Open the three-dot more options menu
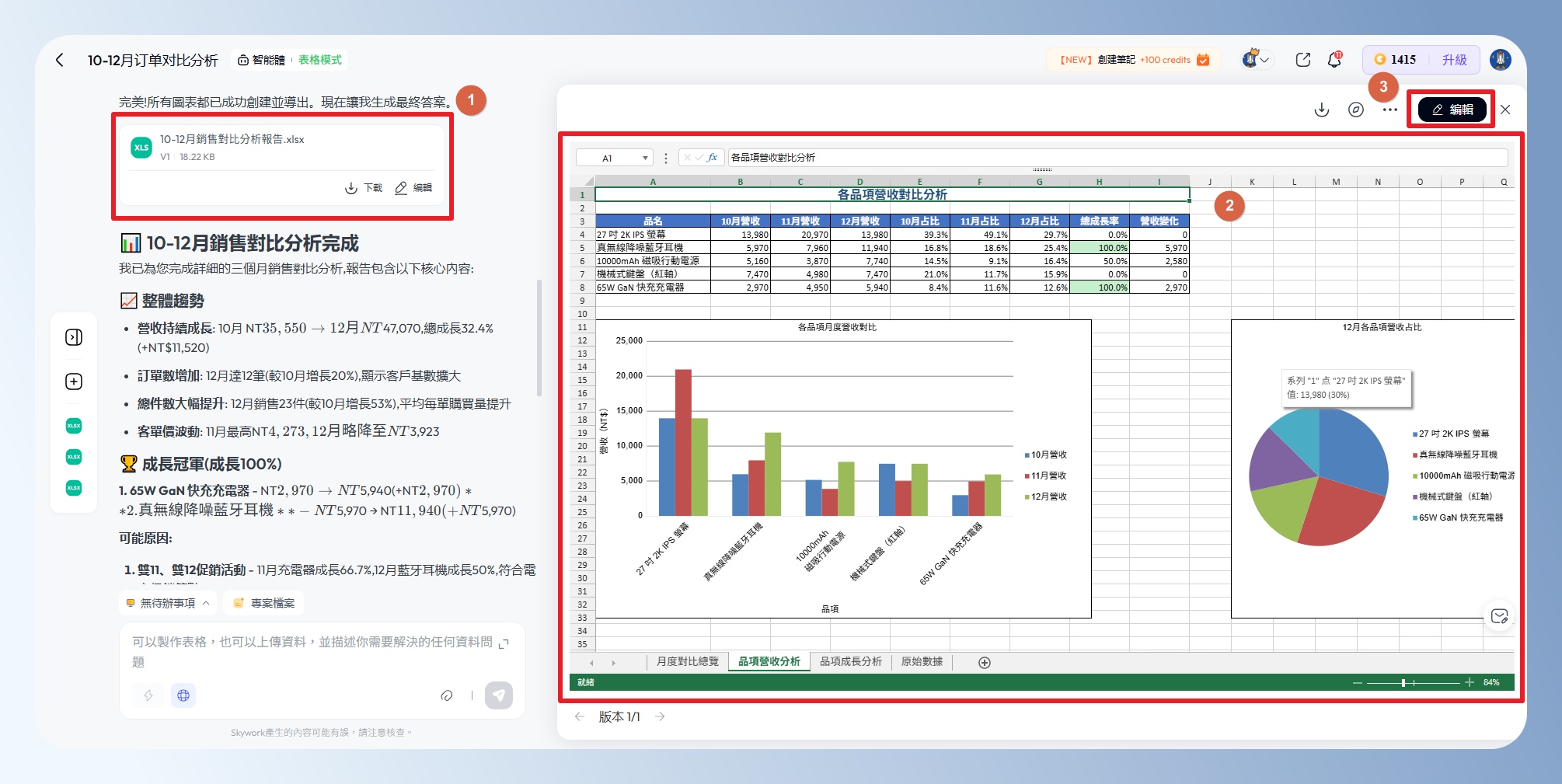1562x784 pixels. point(1389,110)
